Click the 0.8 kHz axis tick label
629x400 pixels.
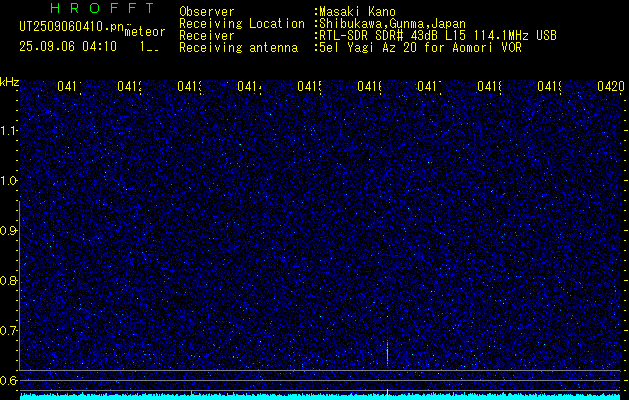(8, 280)
